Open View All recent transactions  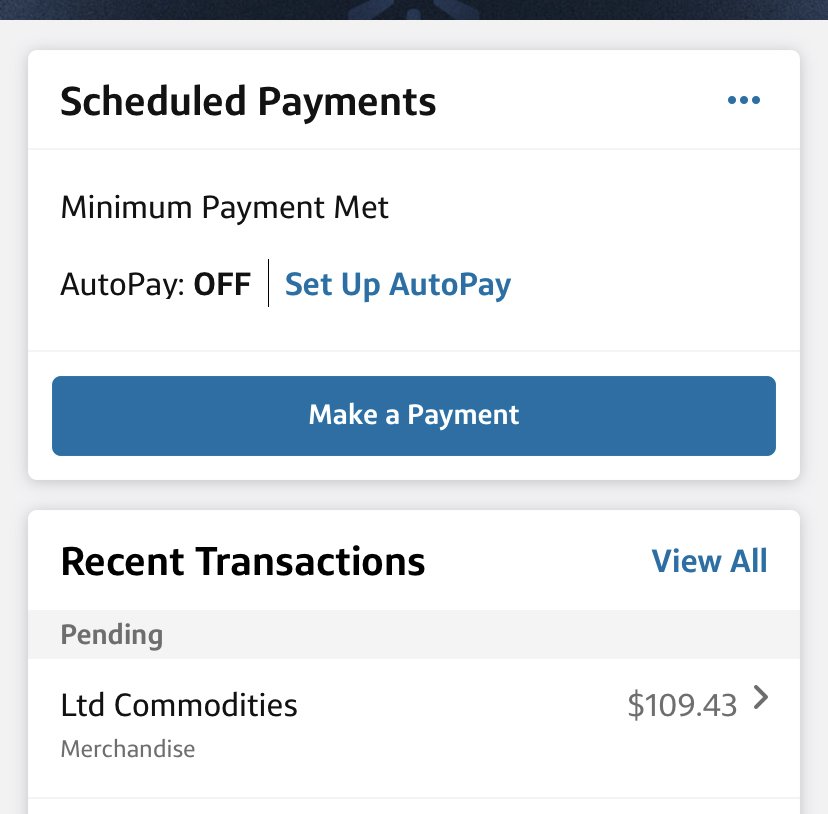tap(709, 561)
